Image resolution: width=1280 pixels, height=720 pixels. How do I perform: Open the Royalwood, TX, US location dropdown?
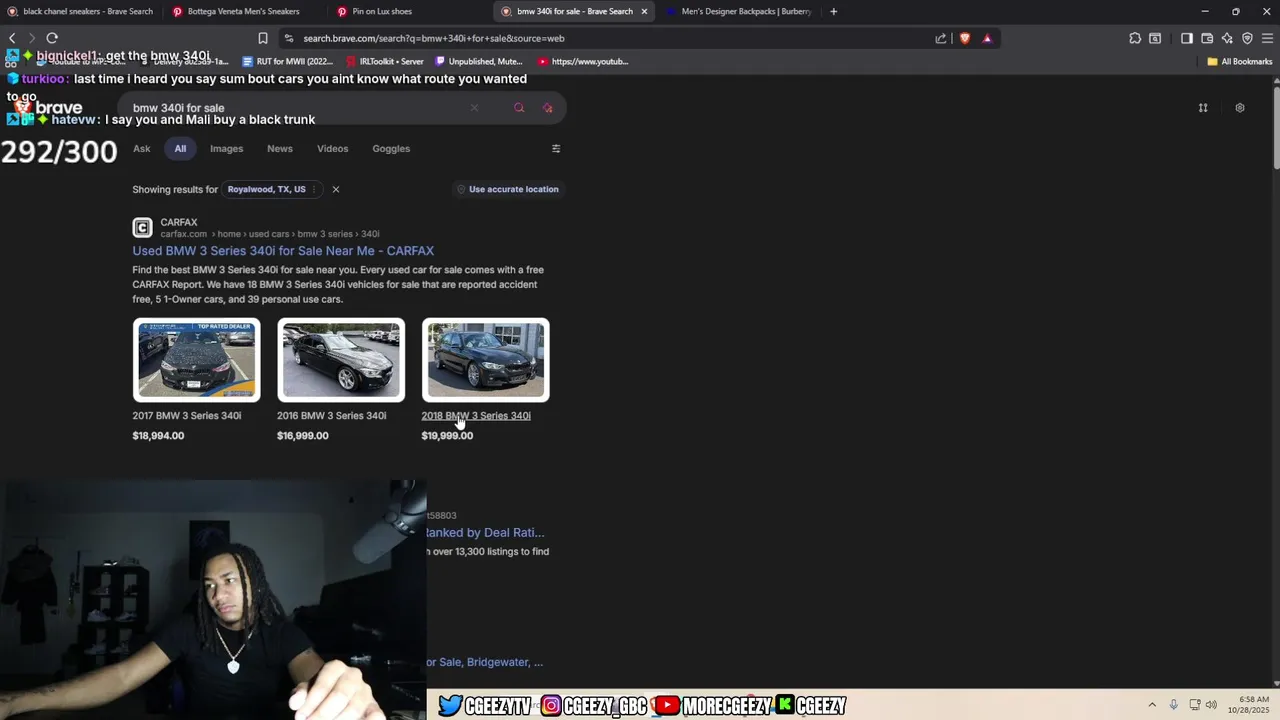[x=271, y=189]
